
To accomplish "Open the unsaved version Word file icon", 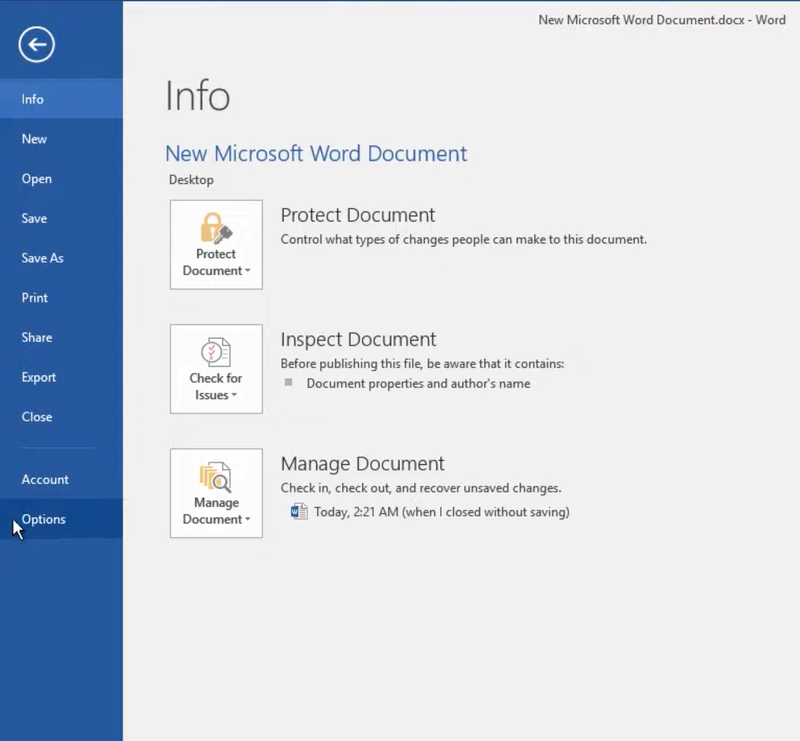I will 299,511.
